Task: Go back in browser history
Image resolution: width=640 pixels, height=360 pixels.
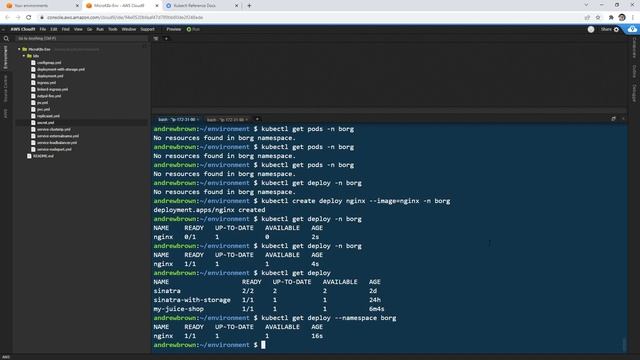Action: [7, 18]
